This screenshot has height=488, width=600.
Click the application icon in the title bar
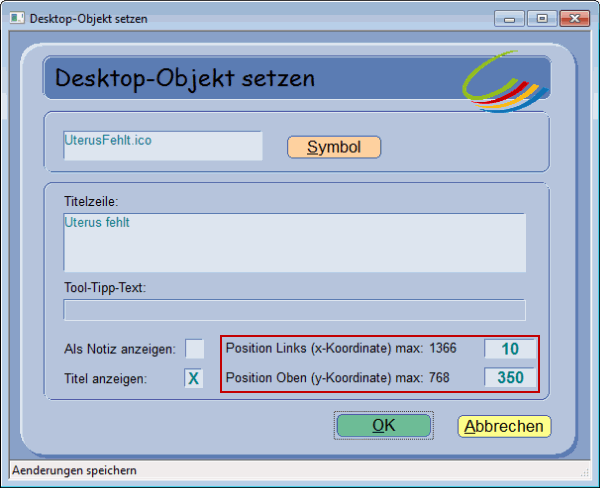(17, 18)
